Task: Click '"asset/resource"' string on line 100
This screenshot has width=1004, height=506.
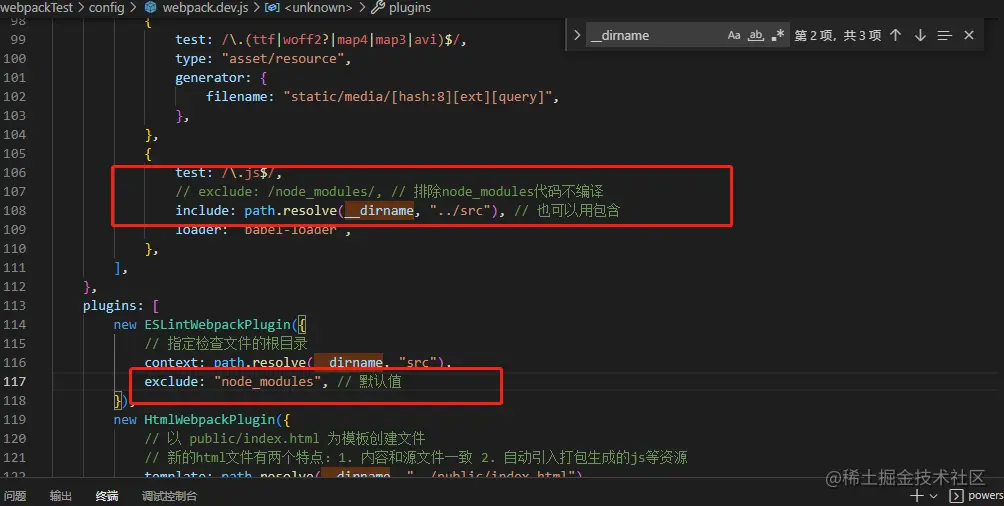Action: pos(283,58)
